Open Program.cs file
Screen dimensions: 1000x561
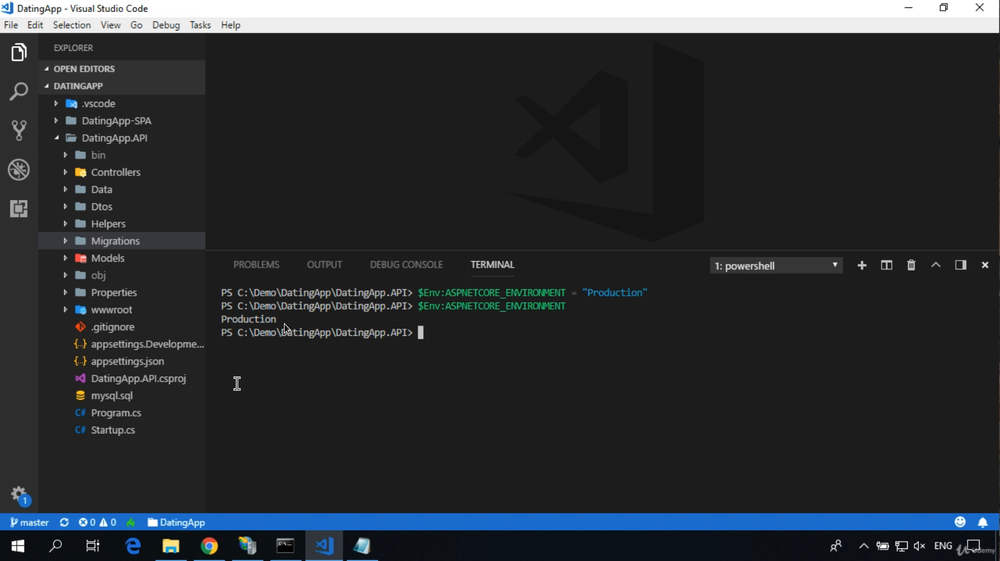point(115,413)
